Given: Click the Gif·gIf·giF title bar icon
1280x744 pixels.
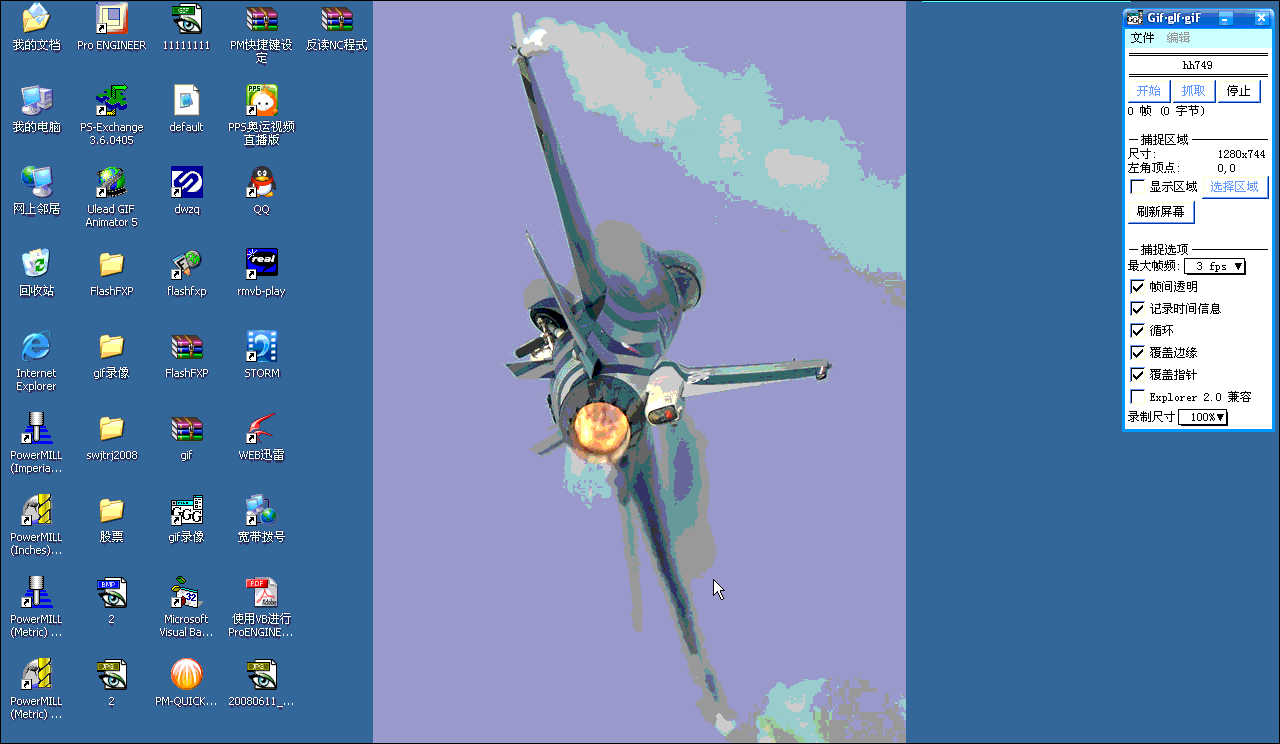Looking at the screenshot, I should (1135, 18).
